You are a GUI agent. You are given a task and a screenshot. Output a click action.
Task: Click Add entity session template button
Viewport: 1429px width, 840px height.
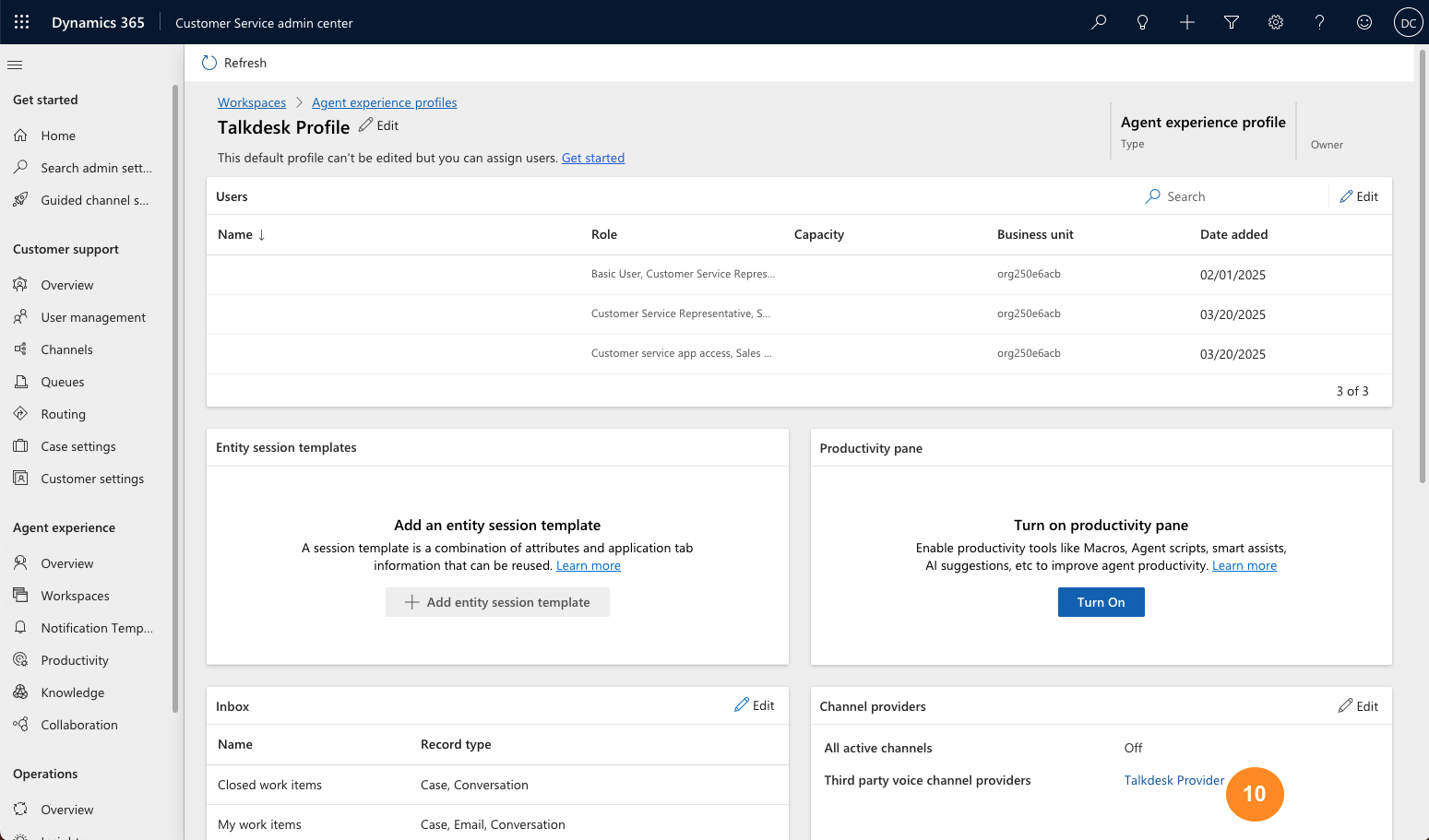point(497,602)
